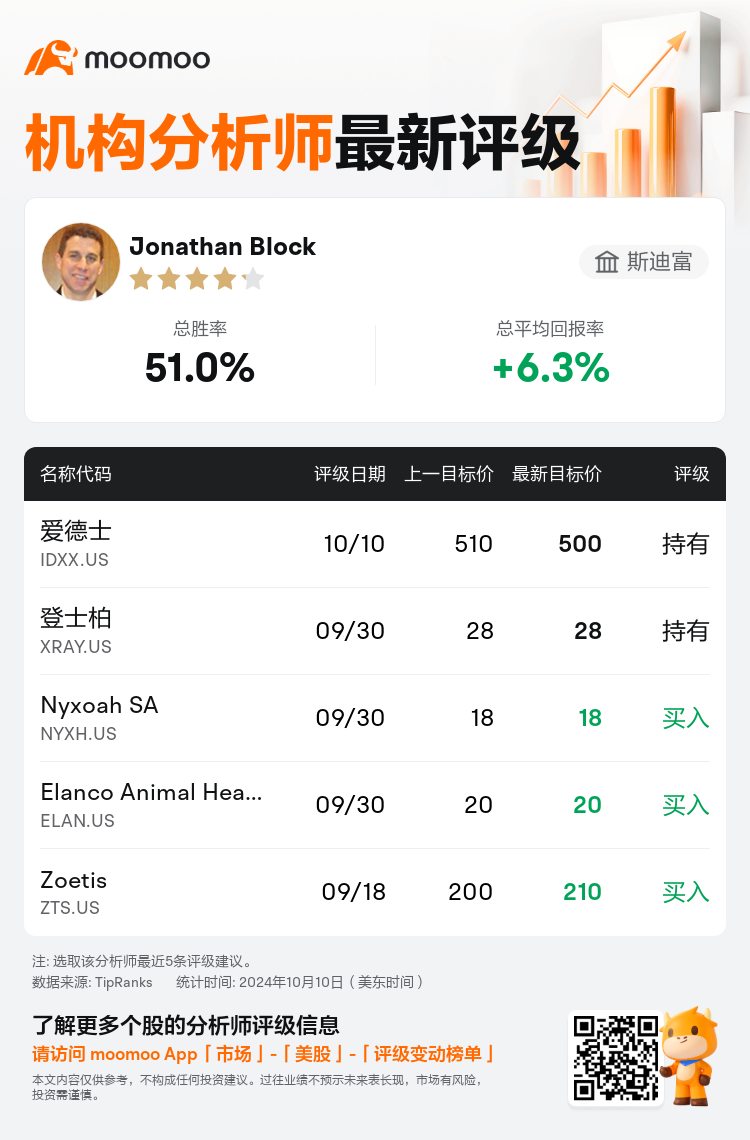This screenshot has height=1140, width=750.
Task: Open the 爱德士 IDXX.US row
Action: pos(375,544)
